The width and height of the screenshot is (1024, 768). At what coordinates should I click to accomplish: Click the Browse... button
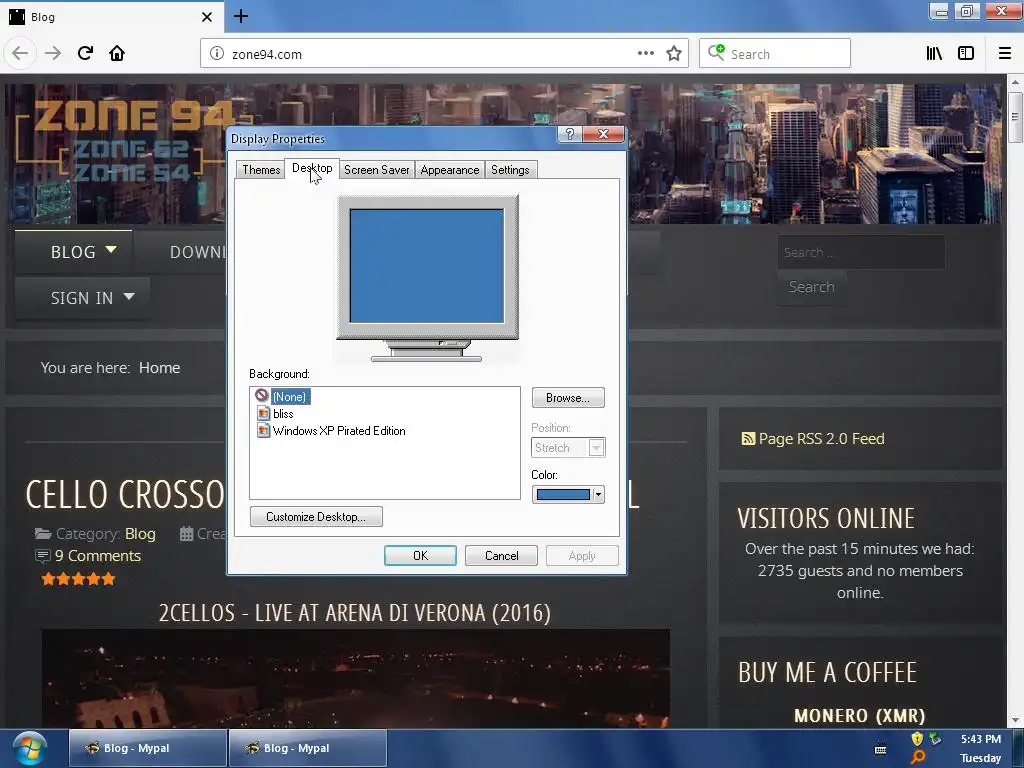pos(568,398)
